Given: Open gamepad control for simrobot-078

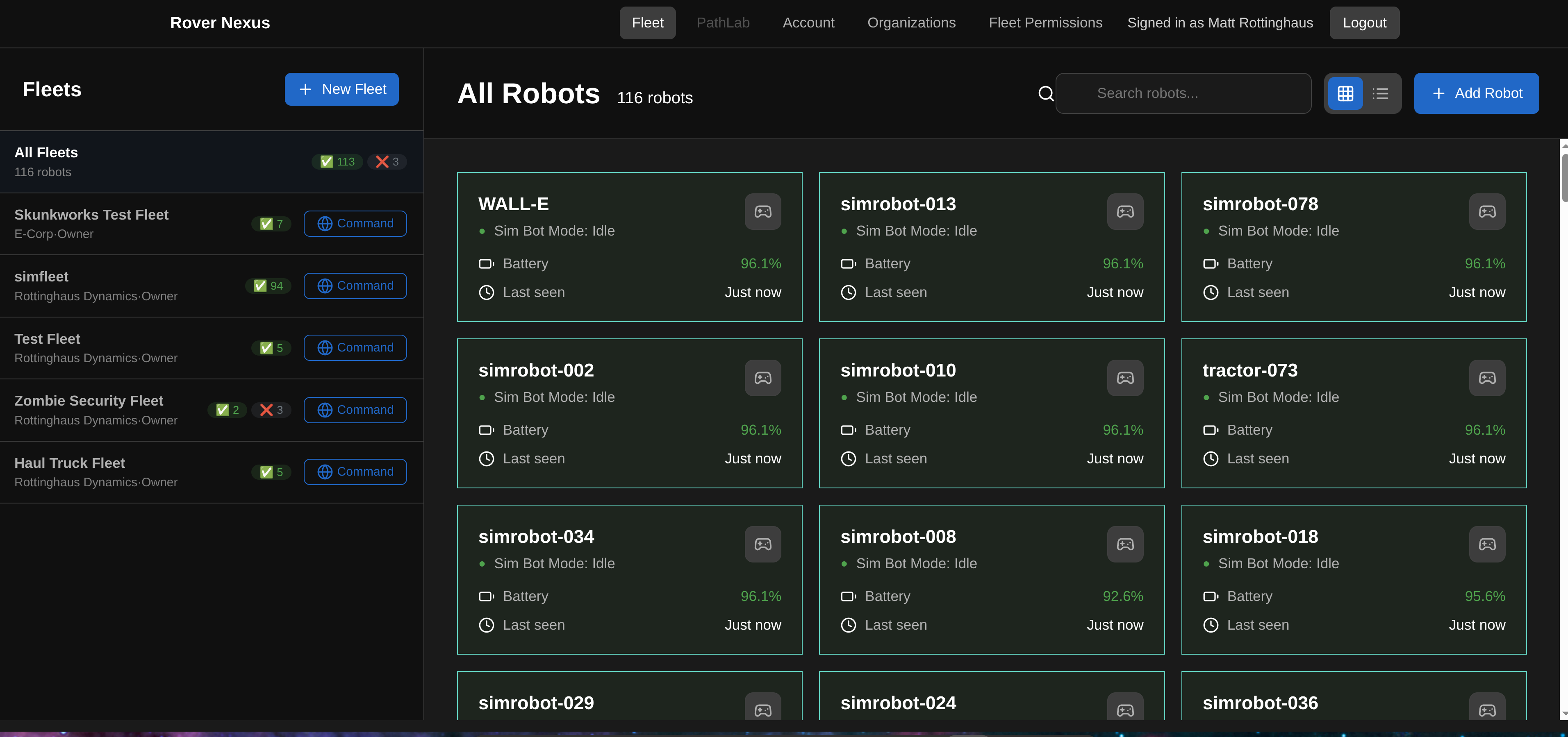Looking at the screenshot, I should click(x=1487, y=212).
